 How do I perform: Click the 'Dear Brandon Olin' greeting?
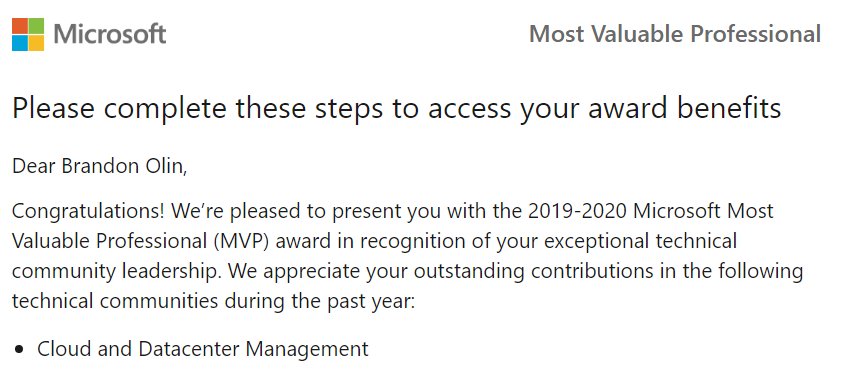[100, 166]
